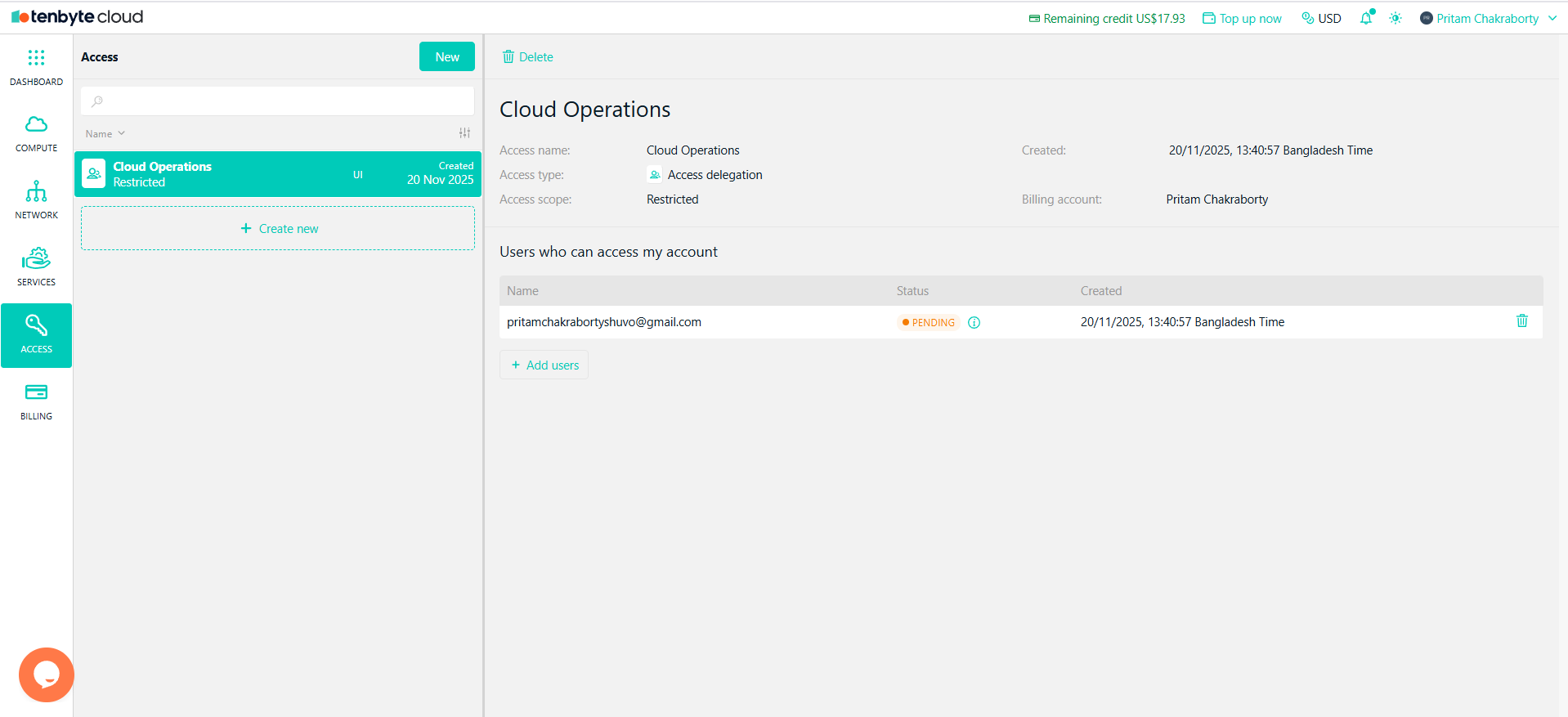Click the Cloud Operations entry people icon

(x=94, y=173)
